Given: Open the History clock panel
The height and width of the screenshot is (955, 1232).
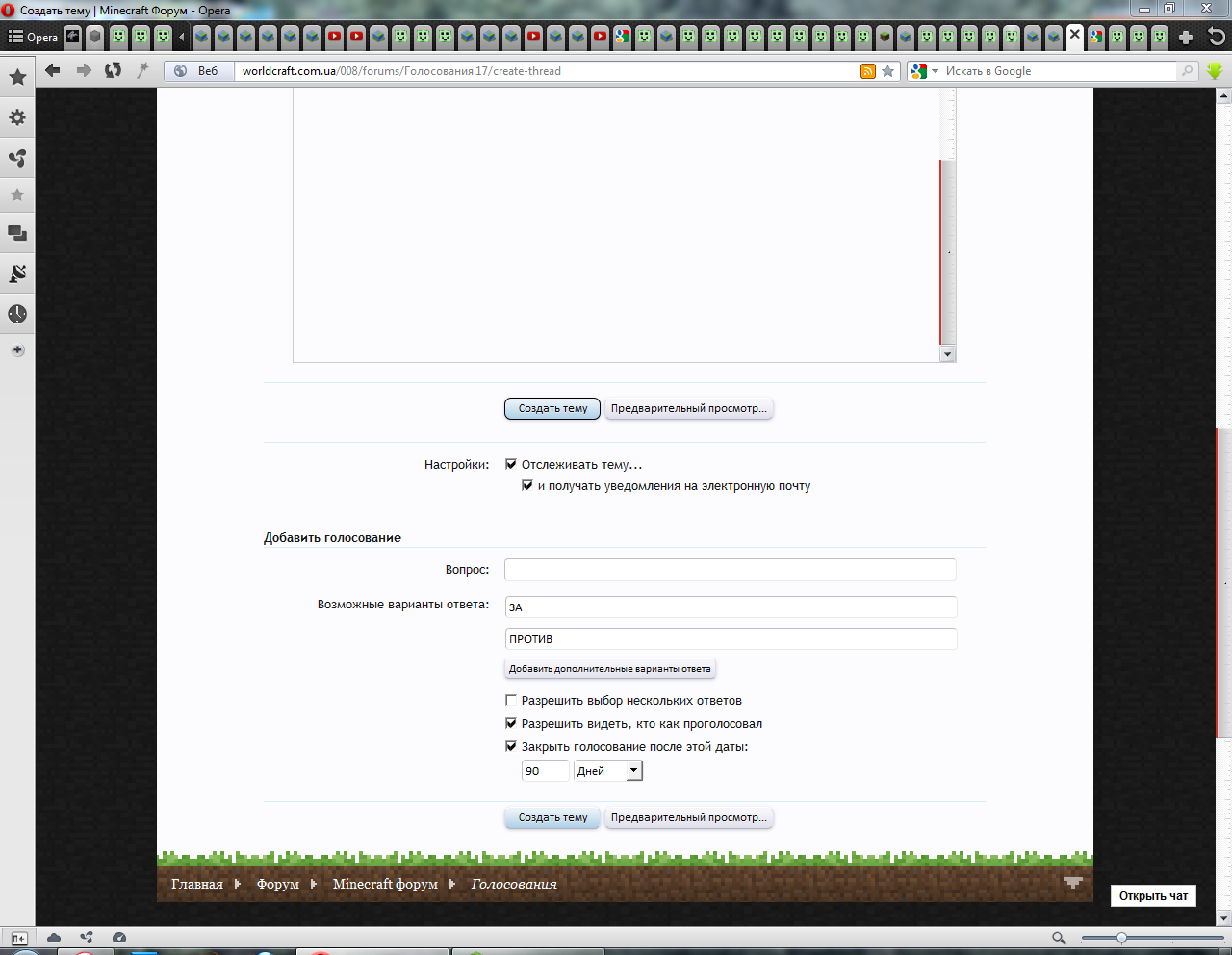Looking at the screenshot, I should [x=17, y=314].
